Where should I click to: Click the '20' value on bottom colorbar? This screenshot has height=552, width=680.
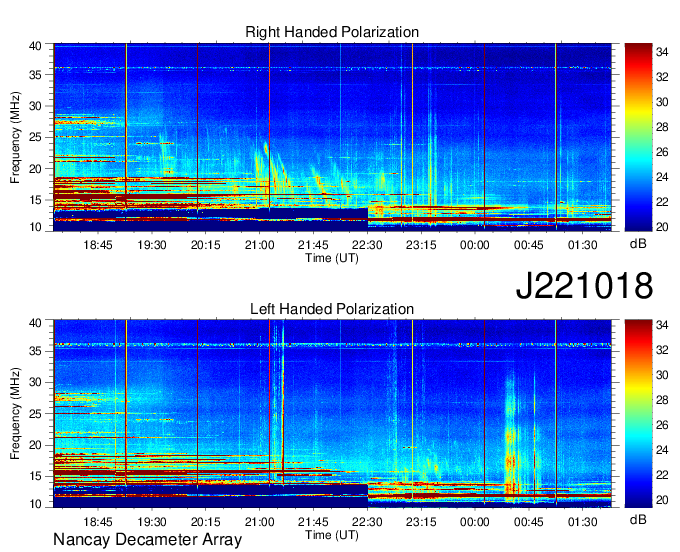pyautogui.click(x=662, y=500)
